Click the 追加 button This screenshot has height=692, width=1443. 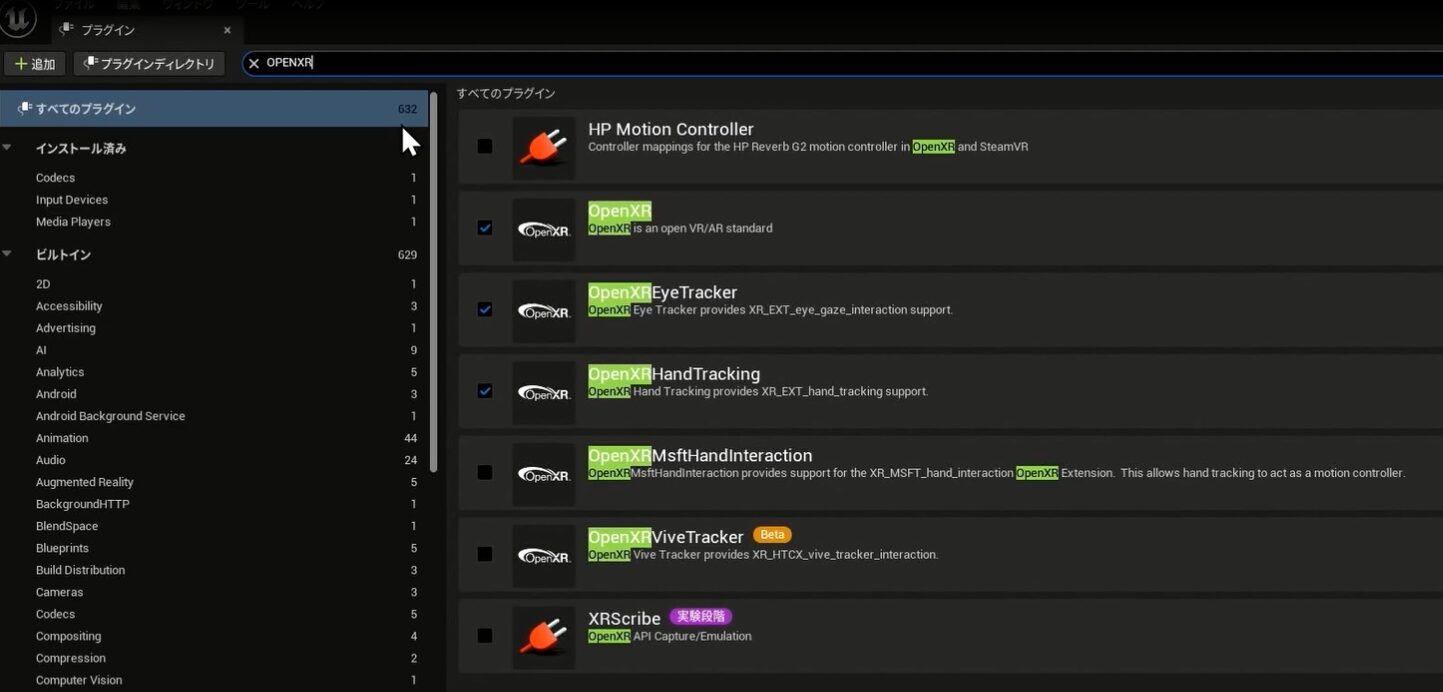point(35,64)
